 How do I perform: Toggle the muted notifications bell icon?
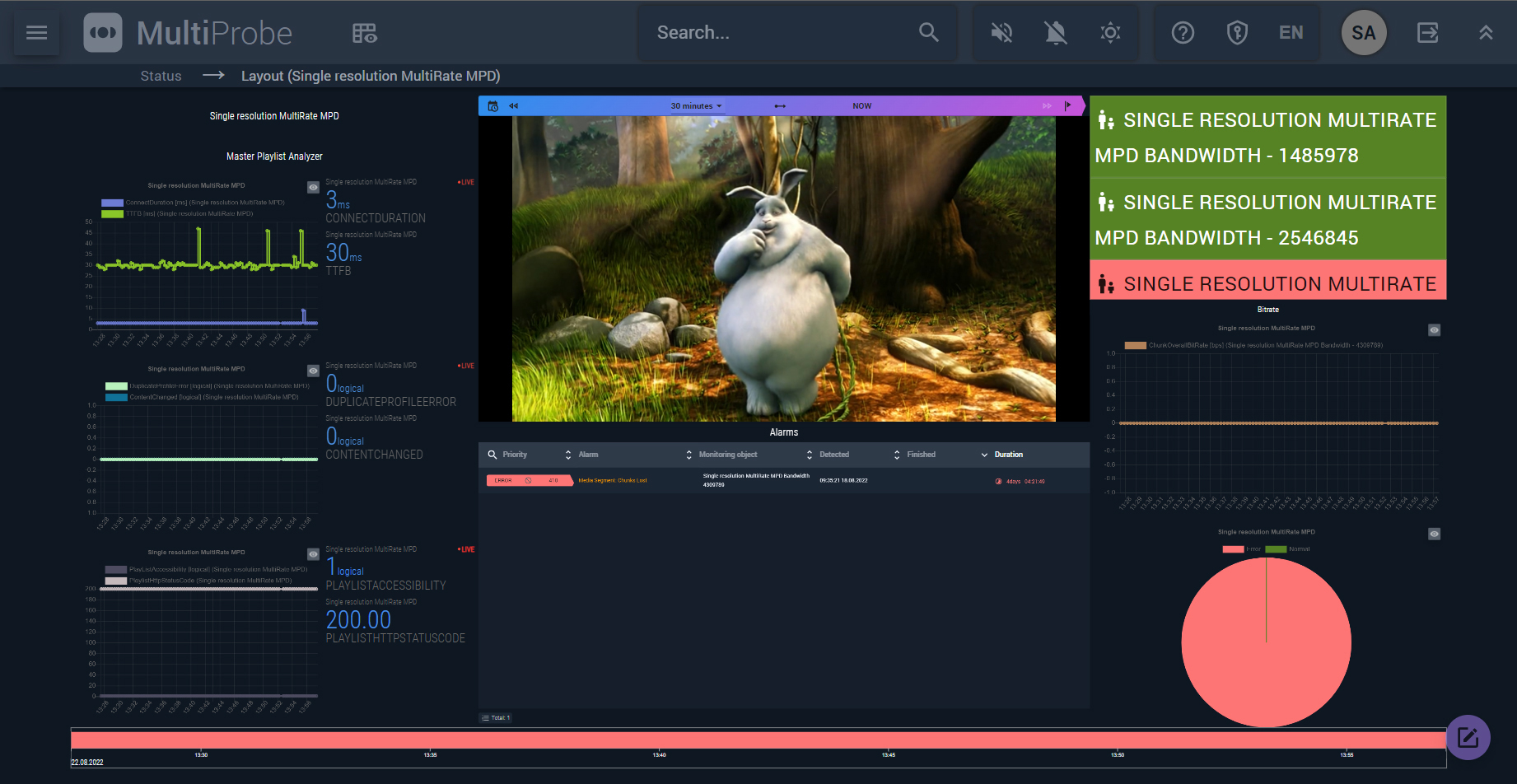pos(1056,33)
